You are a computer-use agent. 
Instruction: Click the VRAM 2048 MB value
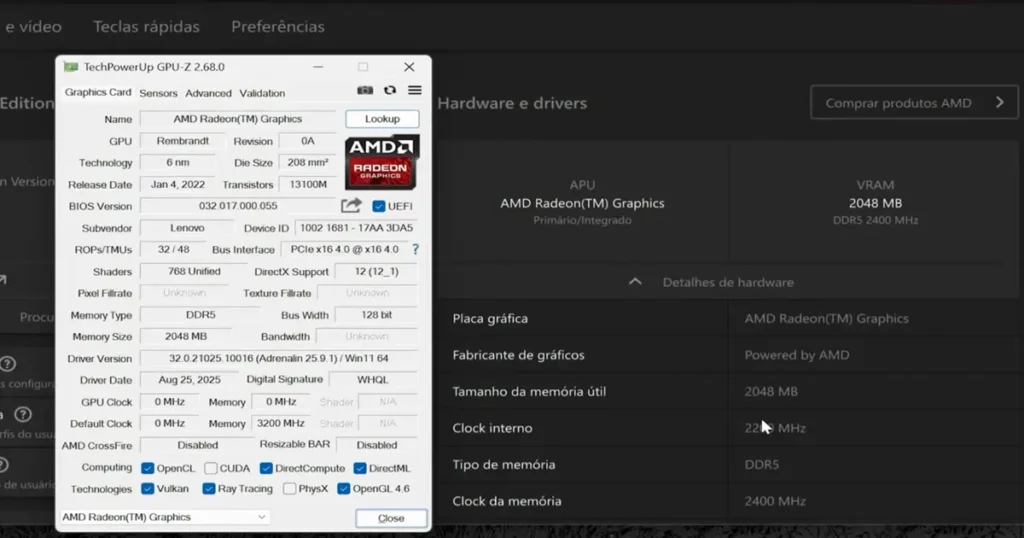point(875,203)
